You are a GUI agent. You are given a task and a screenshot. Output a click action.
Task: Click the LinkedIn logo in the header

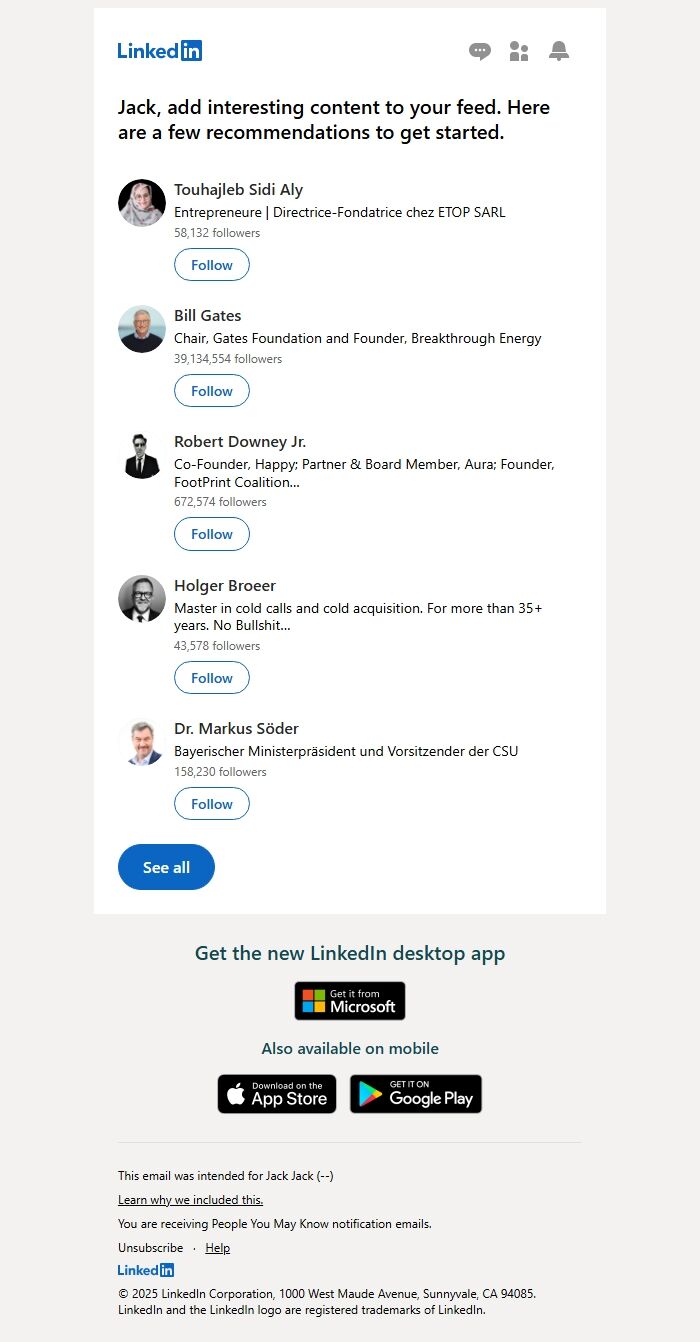tap(159, 50)
